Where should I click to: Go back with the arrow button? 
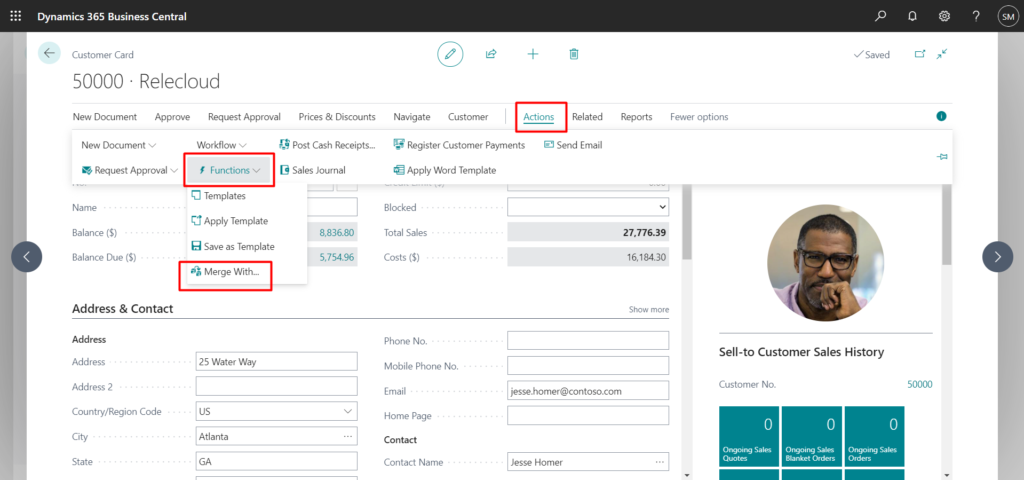point(49,54)
